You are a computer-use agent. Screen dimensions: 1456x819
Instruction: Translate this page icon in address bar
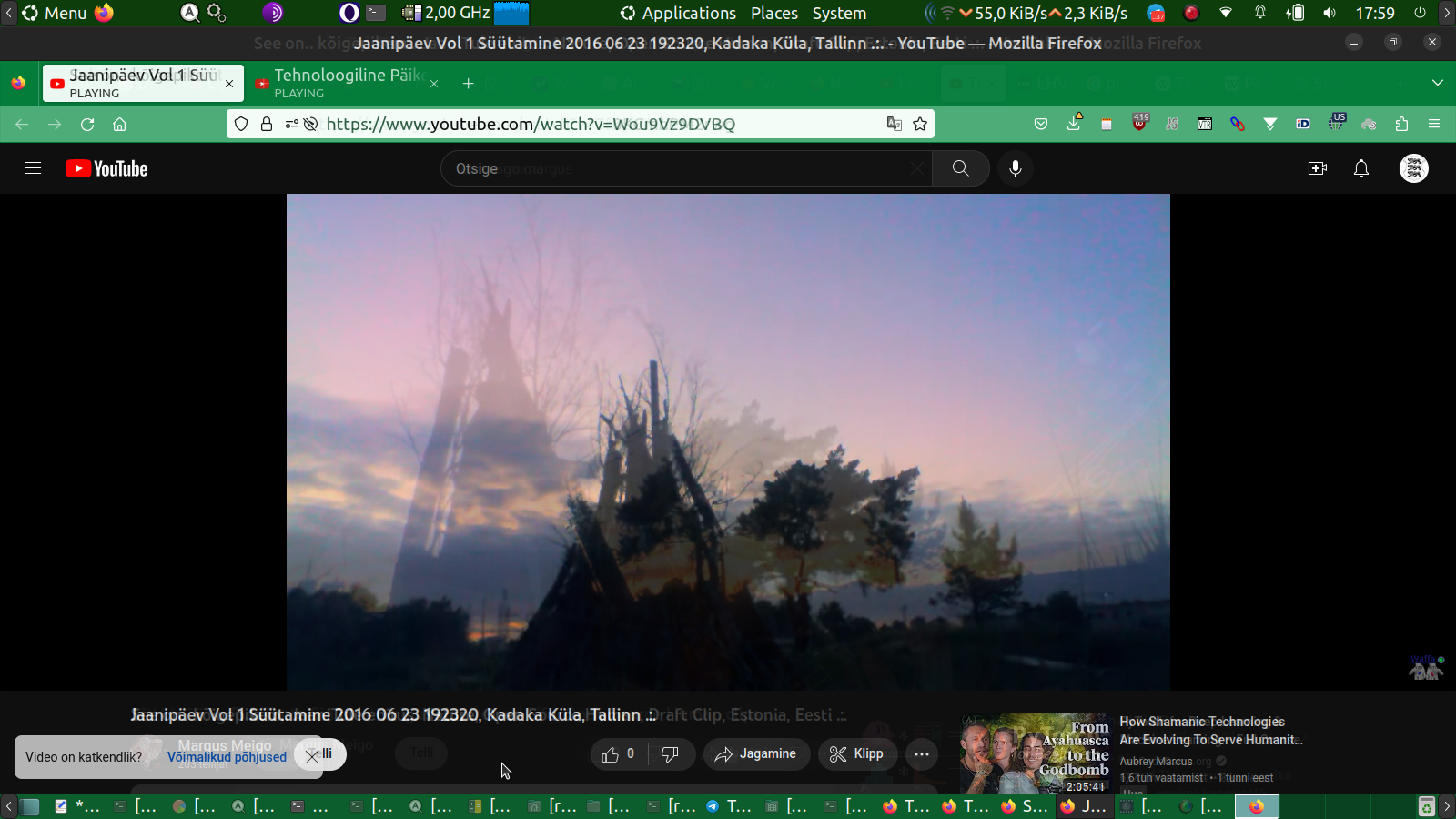[x=895, y=124]
